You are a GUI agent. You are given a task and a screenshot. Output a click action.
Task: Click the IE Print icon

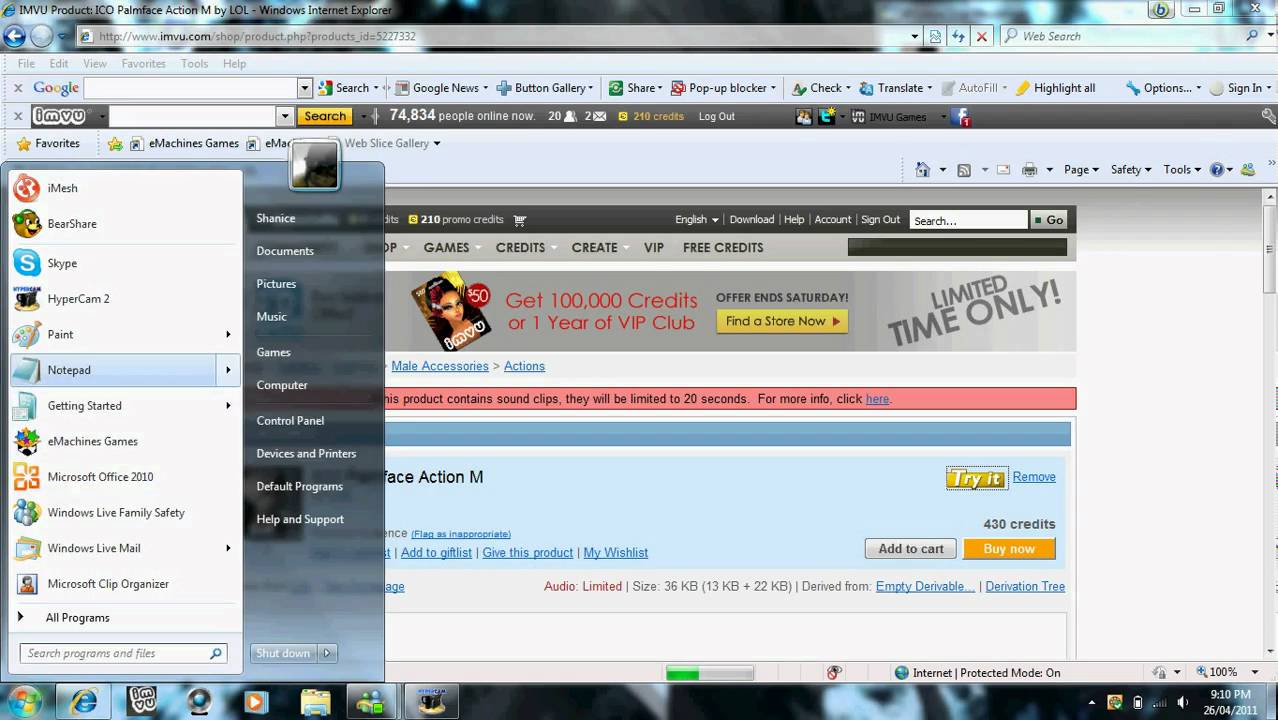pos(1029,170)
